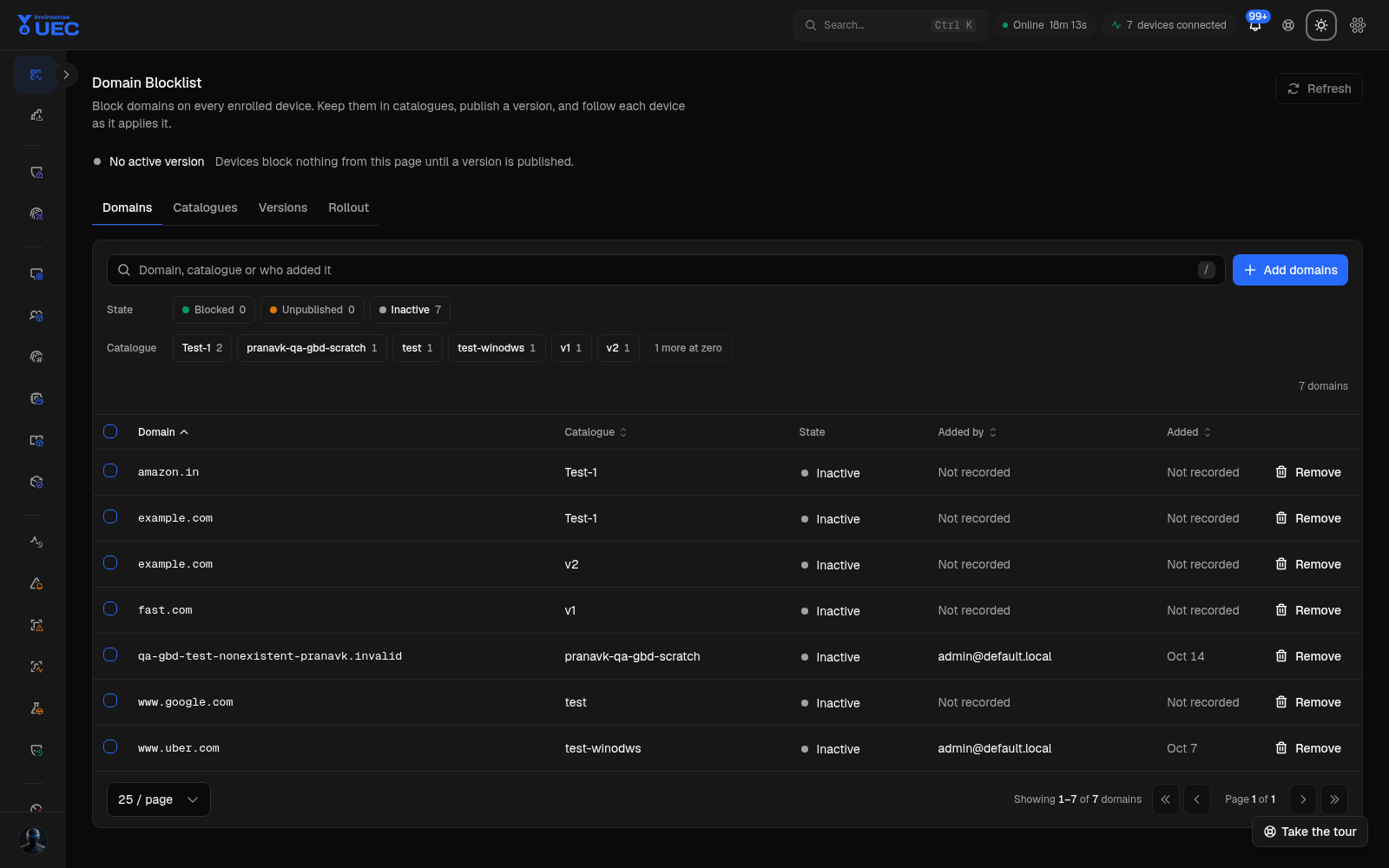Click the trash icon in www.uber.com row
1389x868 pixels.
[1280, 748]
